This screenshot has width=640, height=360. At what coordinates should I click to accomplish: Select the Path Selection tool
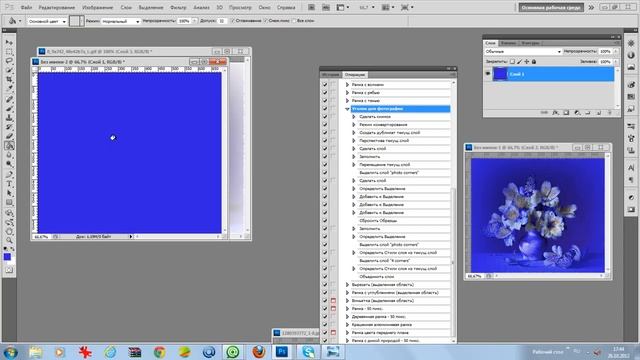(x=9, y=193)
